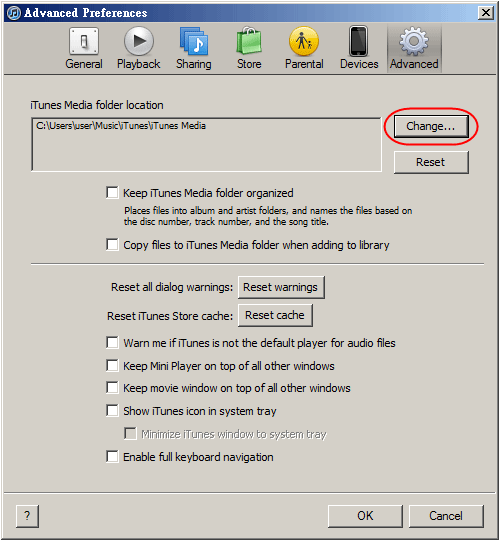The height and width of the screenshot is (541, 500).
Task: Click the Reset warnings button
Action: (281, 287)
